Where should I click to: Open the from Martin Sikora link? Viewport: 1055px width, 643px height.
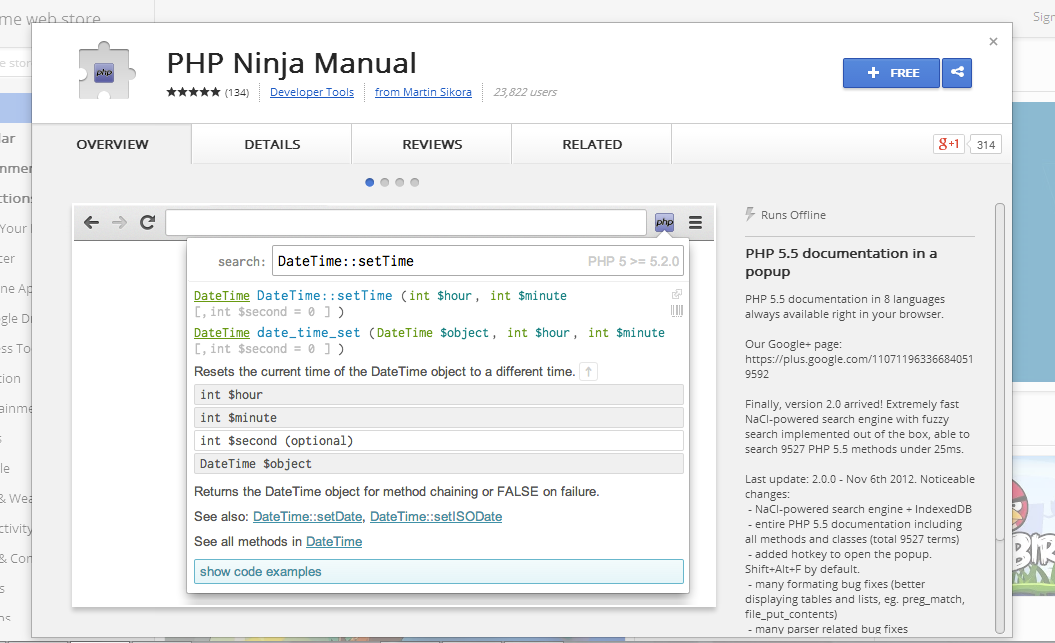pos(423,91)
